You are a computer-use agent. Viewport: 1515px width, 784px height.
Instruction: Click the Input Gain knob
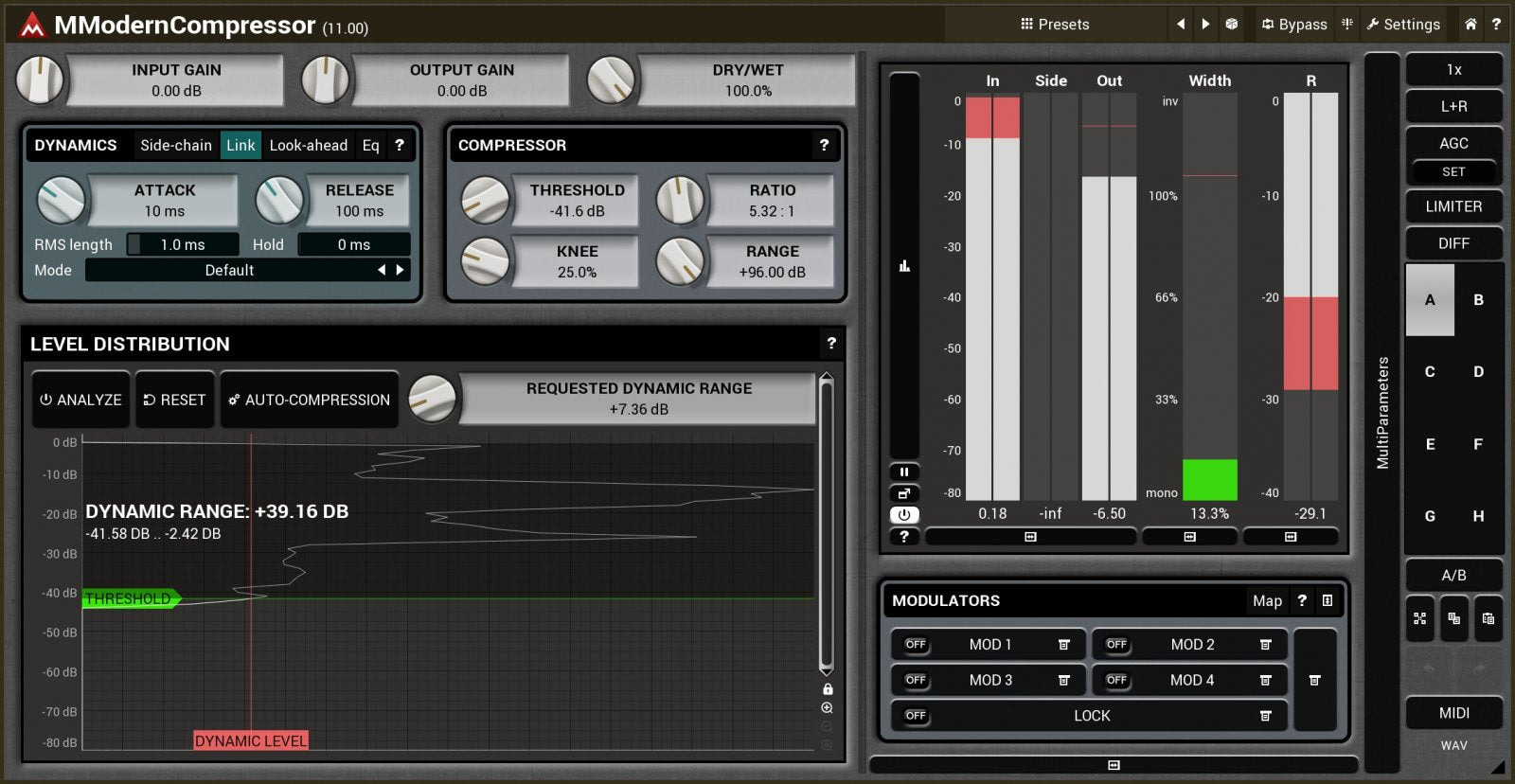pos(40,80)
